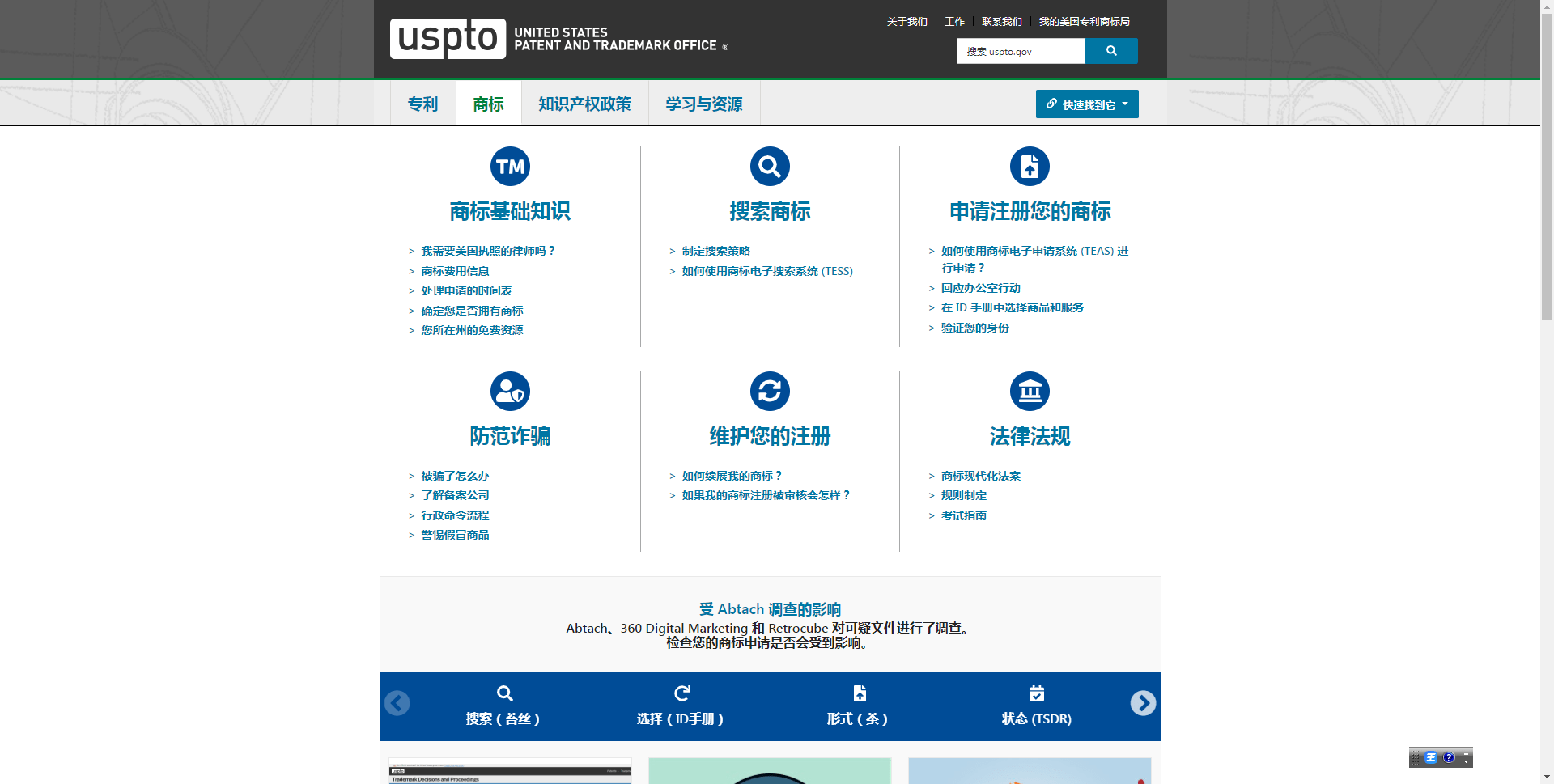Viewport: 1554px width, 784px height.
Task: Click the right carousel arrow to advance
Action: (x=1144, y=703)
